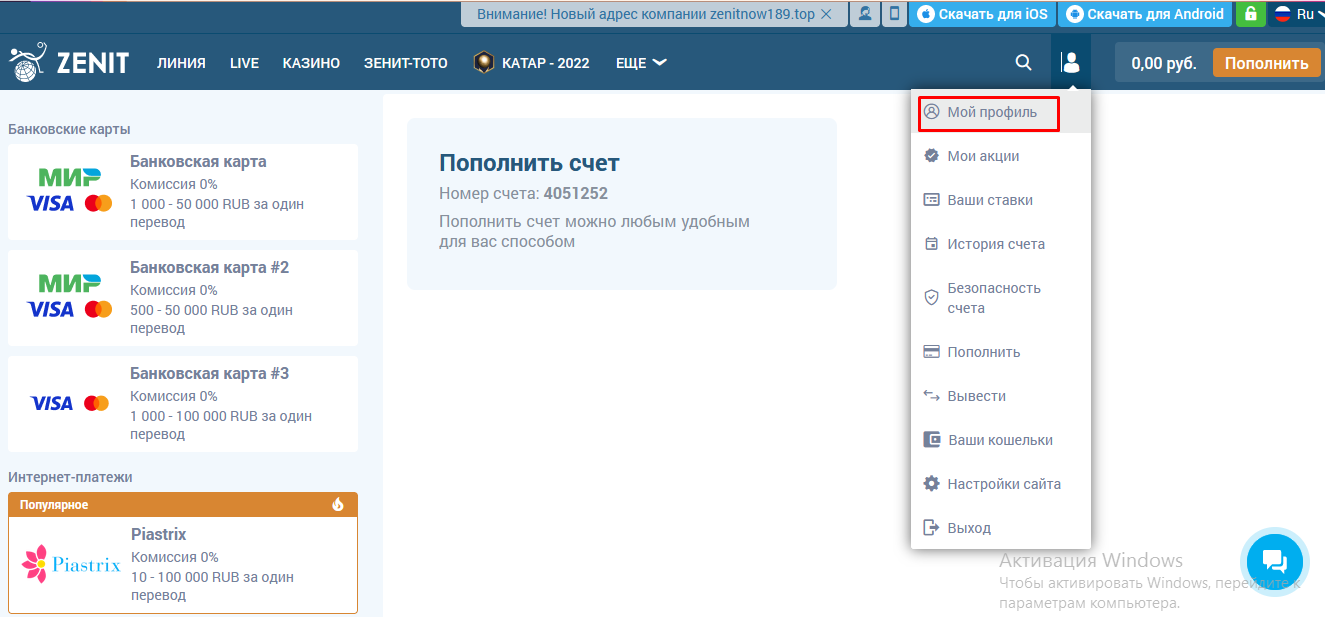
Task: Select Мой профиль from the menu
Action: coord(991,112)
